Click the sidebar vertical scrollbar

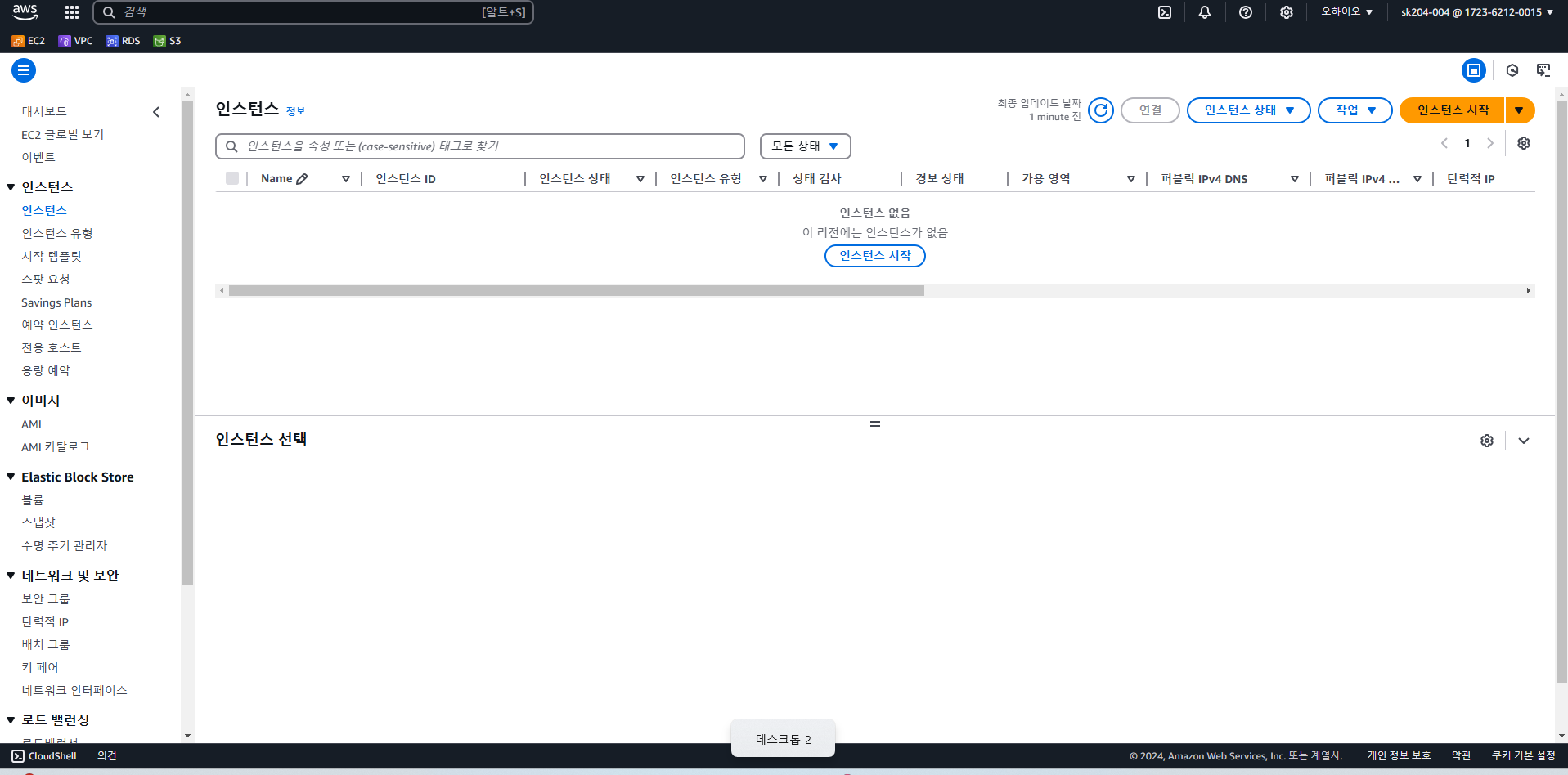tap(187, 343)
